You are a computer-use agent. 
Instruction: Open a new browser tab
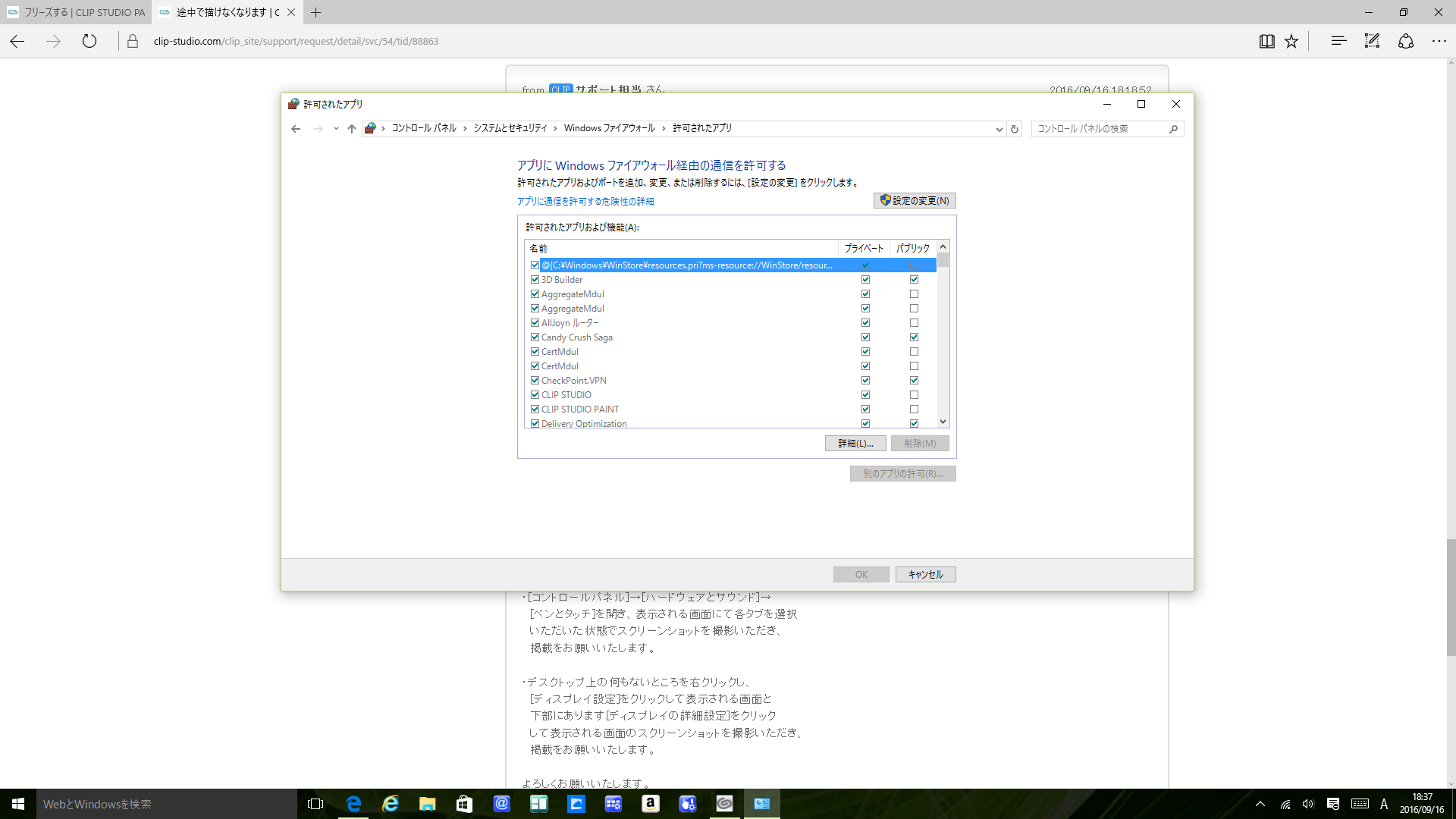(x=316, y=12)
